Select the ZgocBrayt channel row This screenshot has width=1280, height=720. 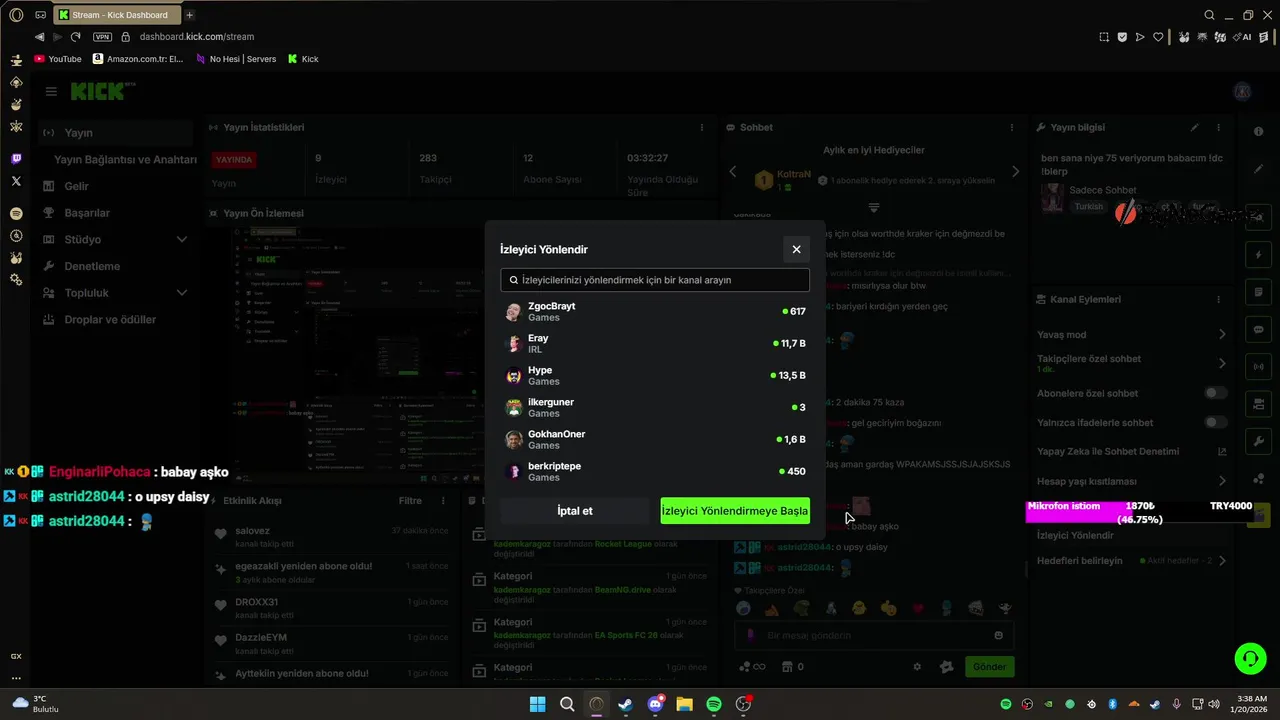[655, 312]
